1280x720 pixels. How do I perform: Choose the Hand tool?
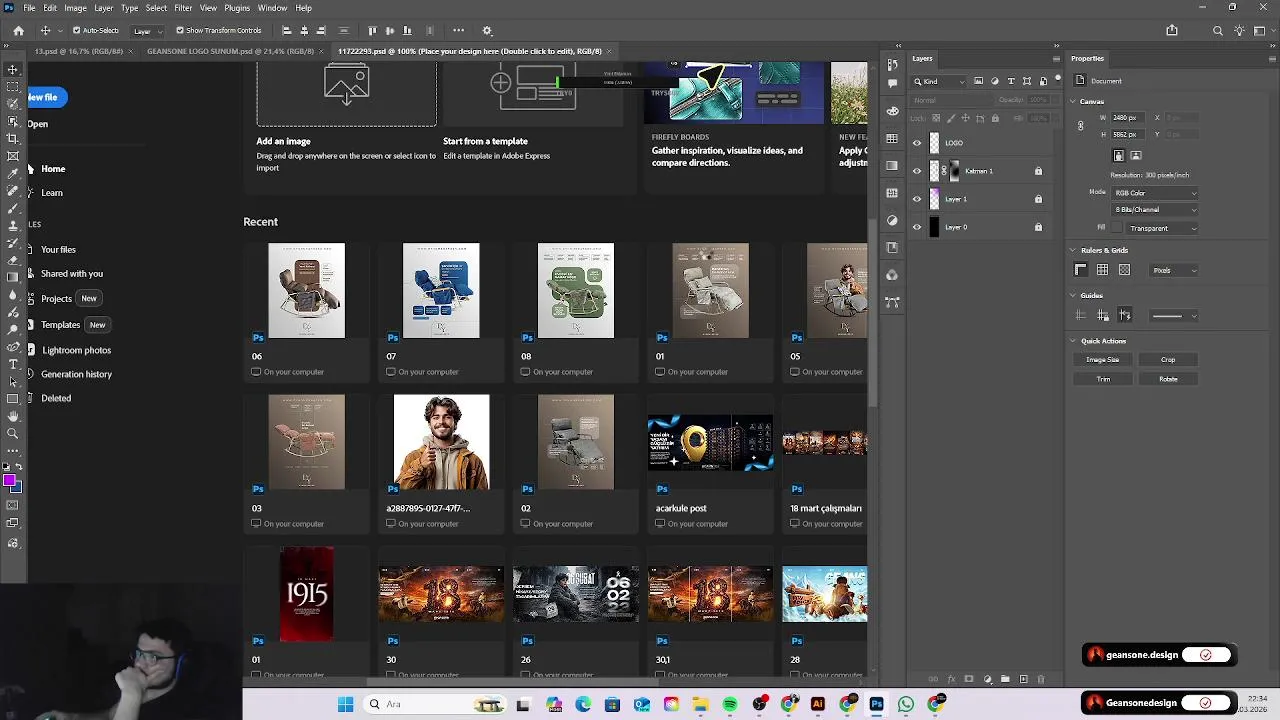[13, 416]
